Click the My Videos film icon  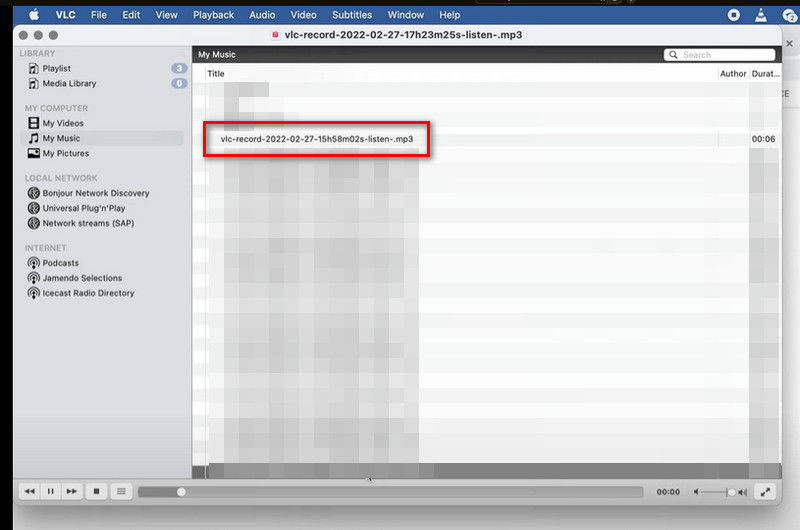click(x=34, y=123)
